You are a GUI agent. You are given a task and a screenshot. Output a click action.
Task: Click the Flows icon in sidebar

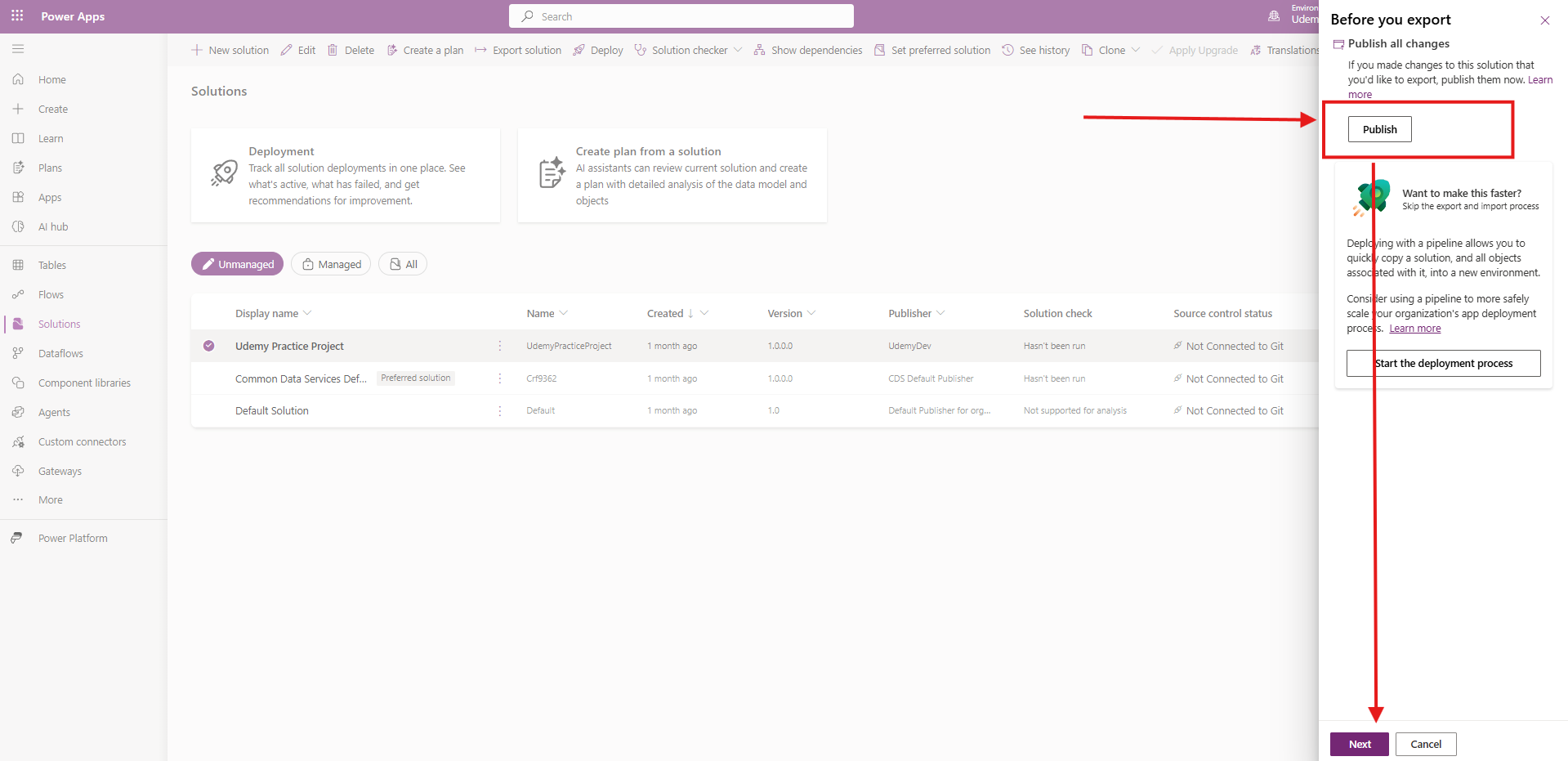point(18,294)
